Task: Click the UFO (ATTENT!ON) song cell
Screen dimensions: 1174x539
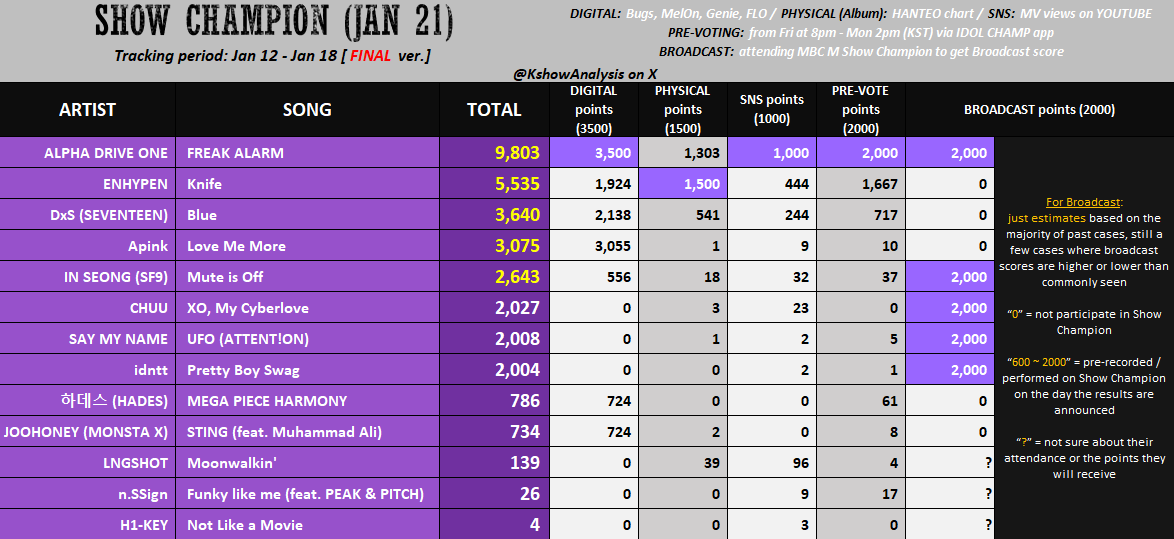Action: (308, 338)
